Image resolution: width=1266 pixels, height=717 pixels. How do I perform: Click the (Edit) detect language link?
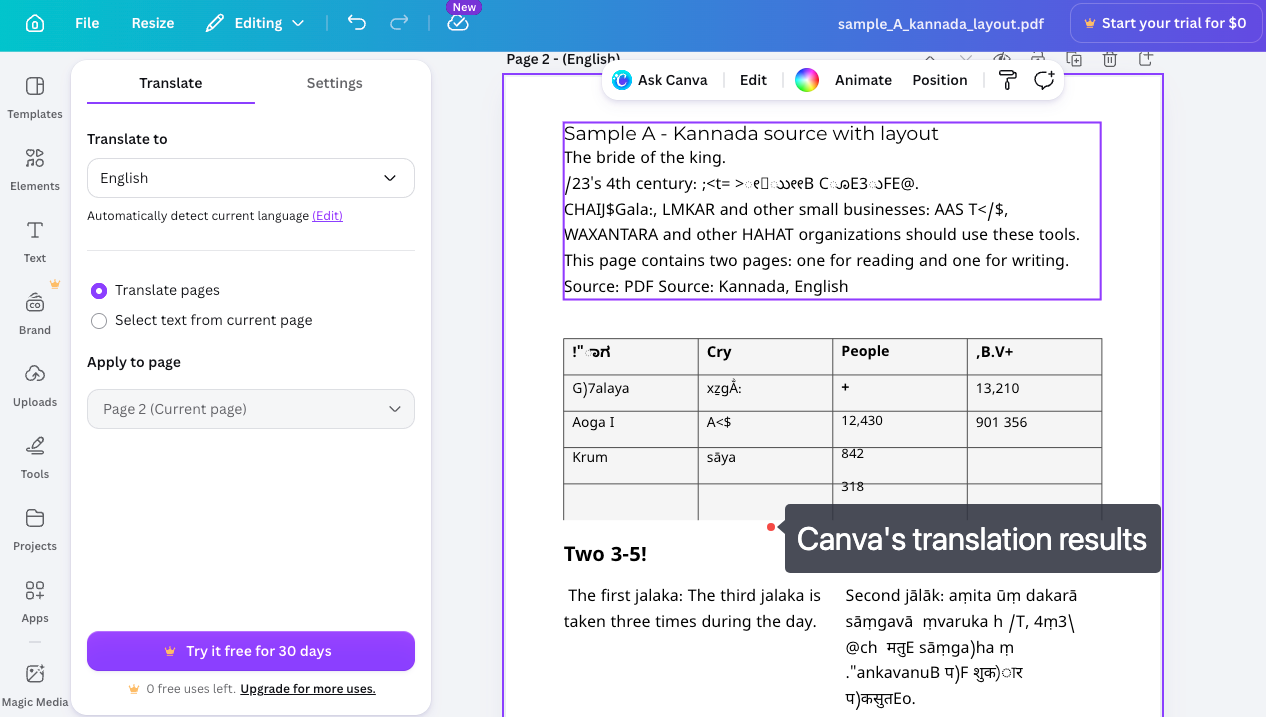[x=327, y=216]
